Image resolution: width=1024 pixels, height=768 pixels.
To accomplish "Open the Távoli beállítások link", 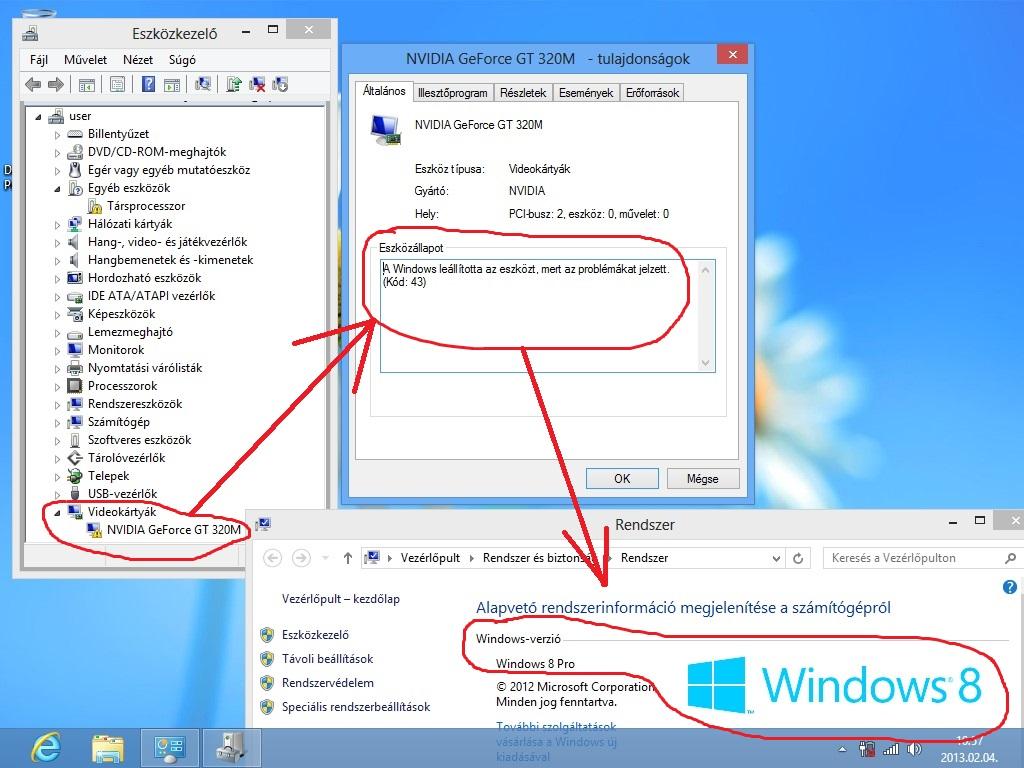I will click(328, 659).
